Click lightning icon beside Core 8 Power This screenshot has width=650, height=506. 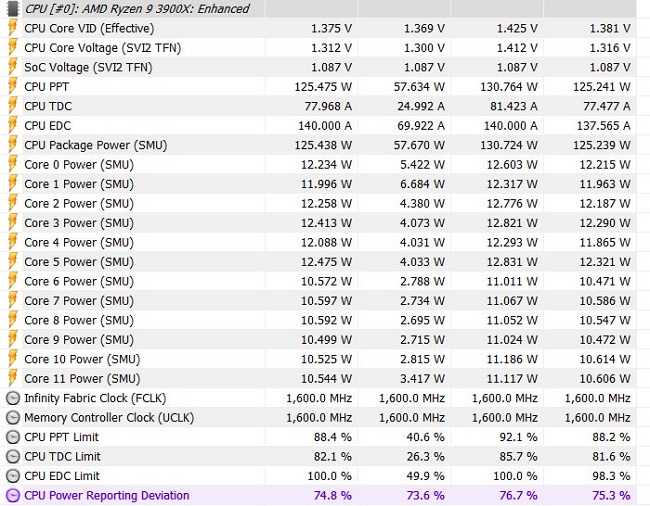pyautogui.click(x=13, y=320)
